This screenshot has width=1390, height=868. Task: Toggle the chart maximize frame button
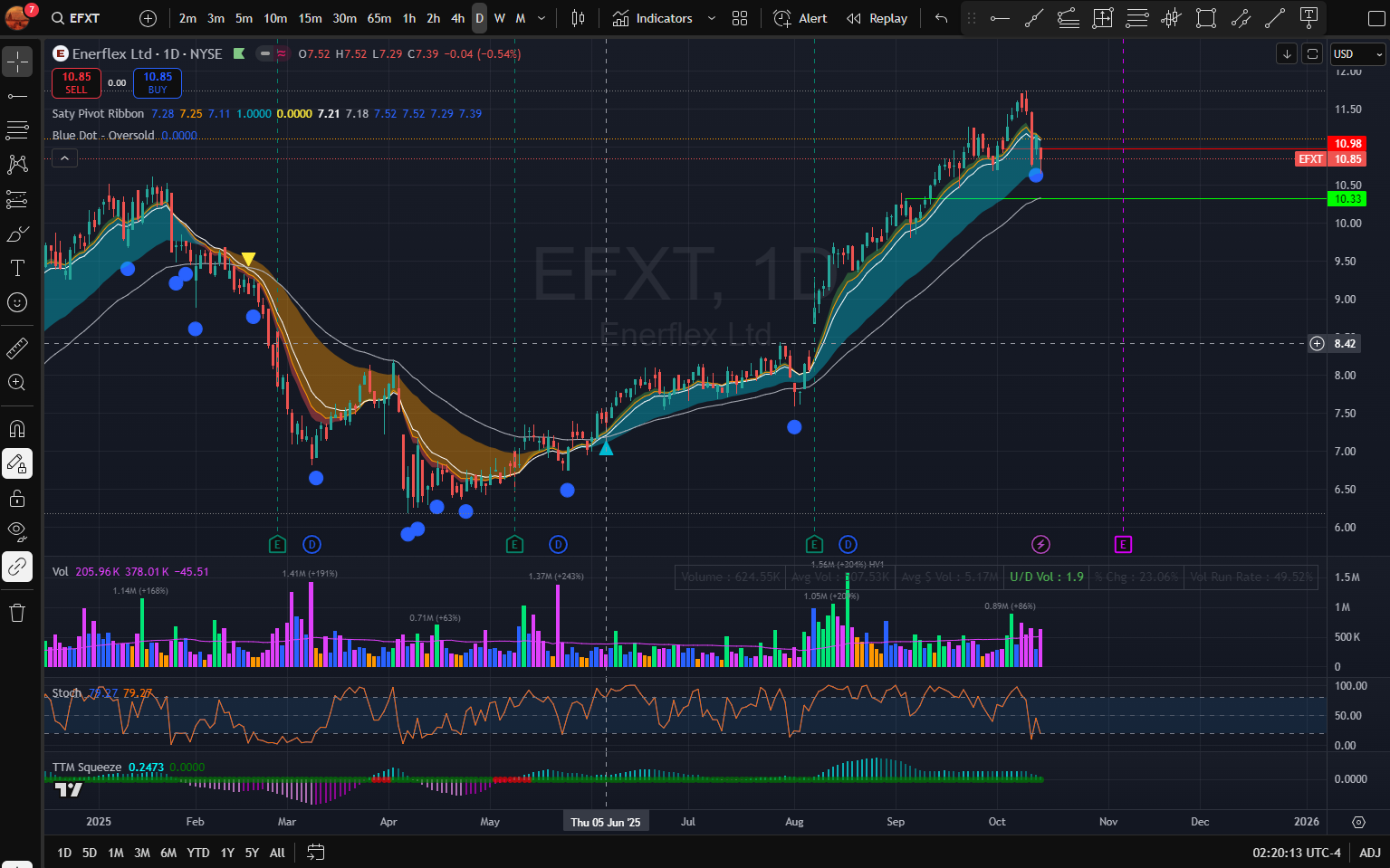pos(1312,54)
